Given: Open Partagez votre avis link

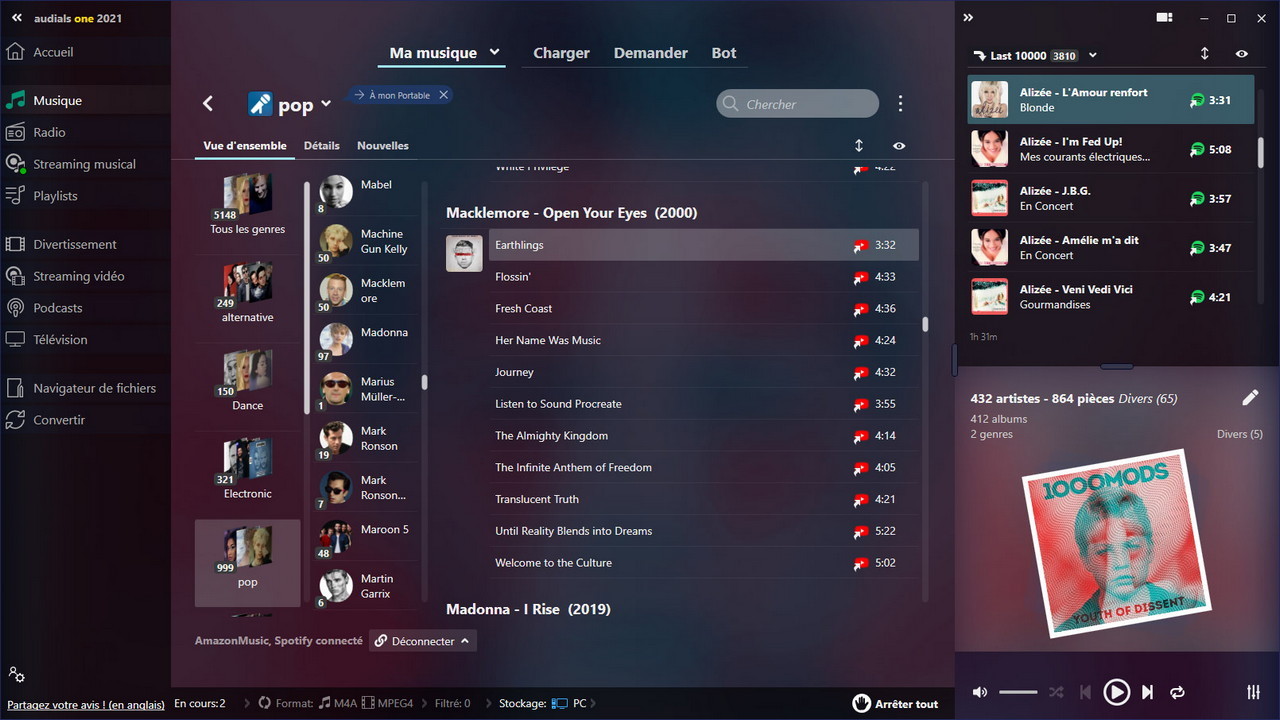Looking at the screenshot, I should [x=86, y=704].
